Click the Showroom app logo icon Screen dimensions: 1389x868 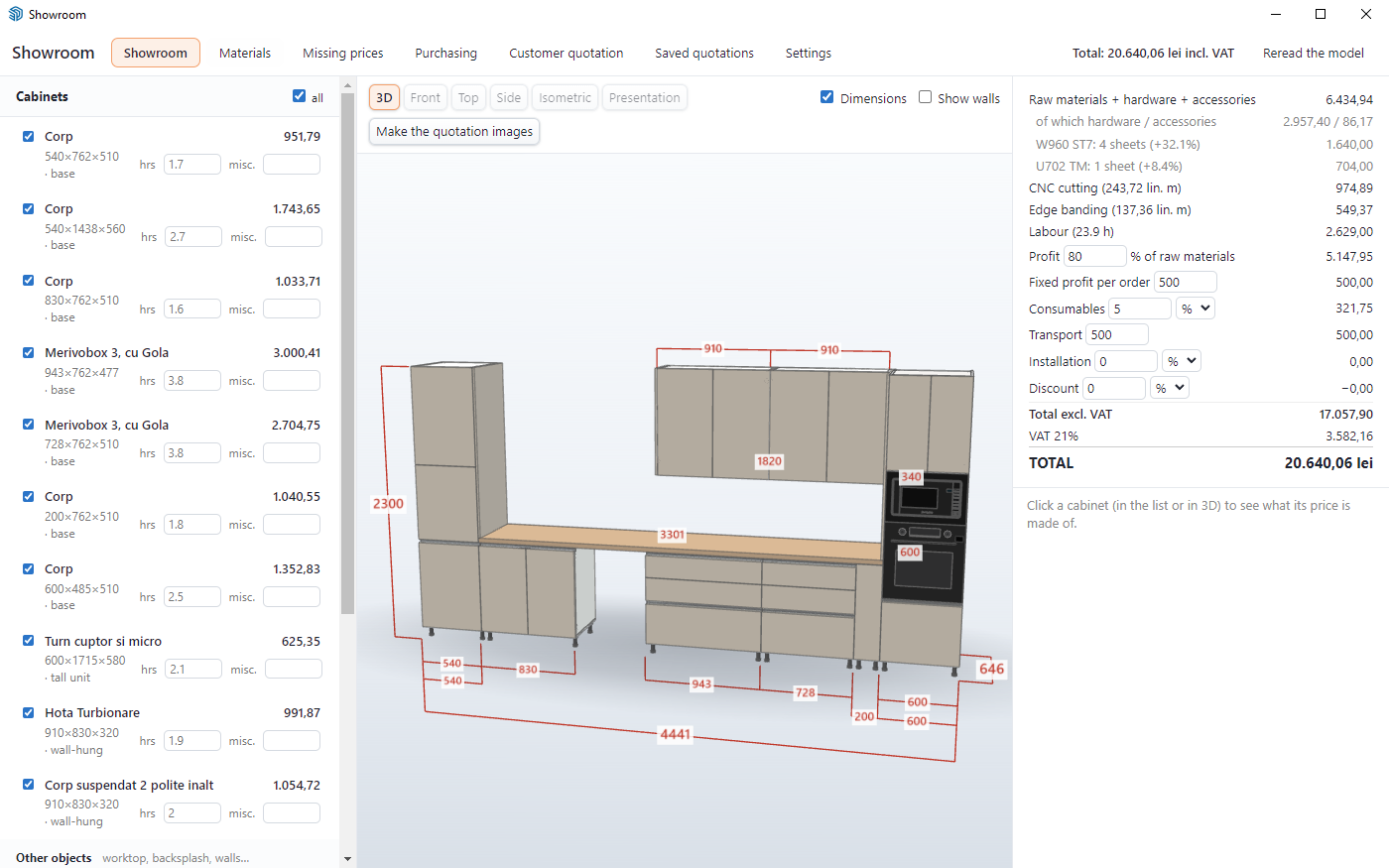point(15,14)
